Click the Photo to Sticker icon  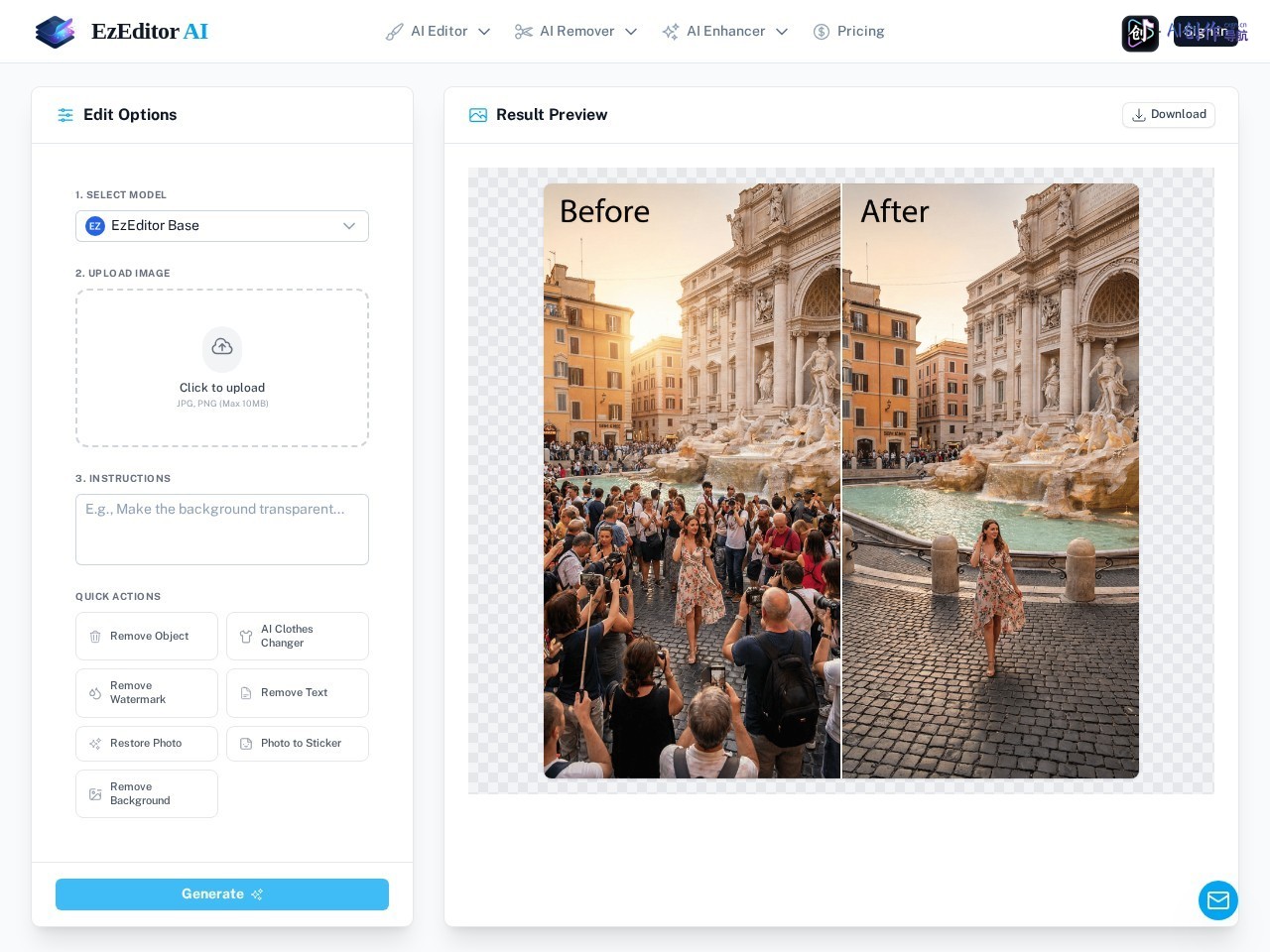coord(246,744)
